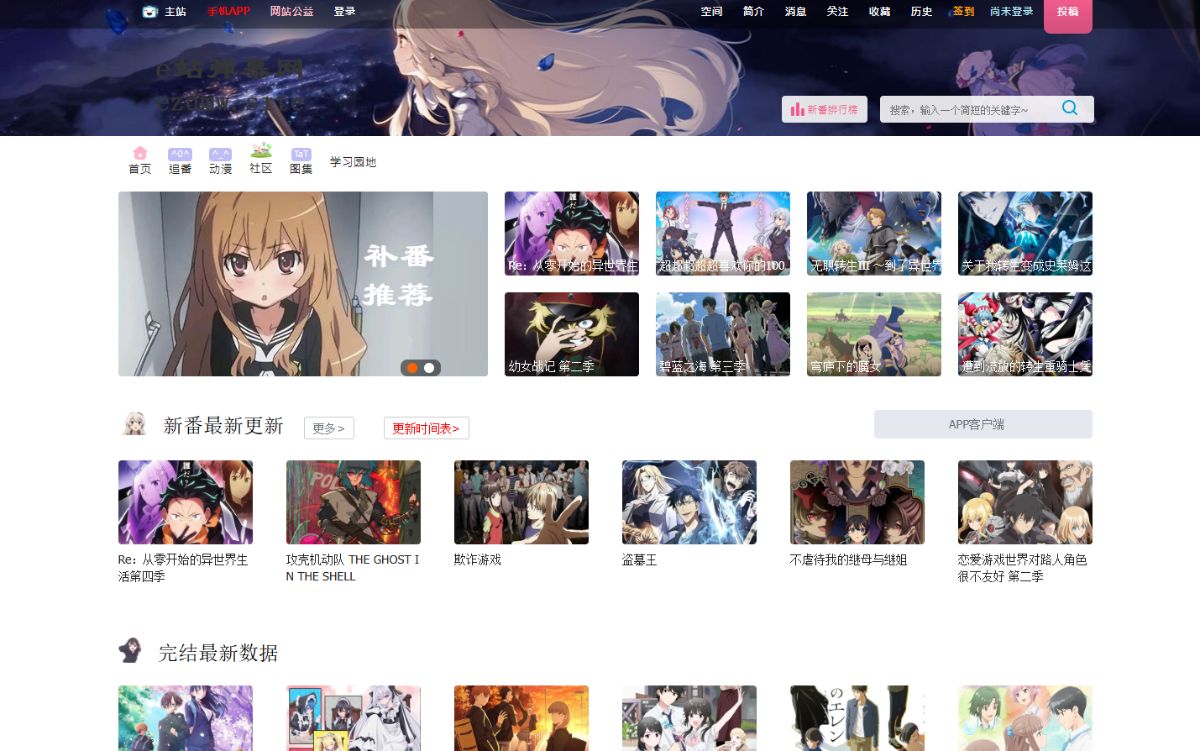Screen dimensions: 1200x751
Task: Open the 欺诈游戏 cover
Action: point(521,502)
